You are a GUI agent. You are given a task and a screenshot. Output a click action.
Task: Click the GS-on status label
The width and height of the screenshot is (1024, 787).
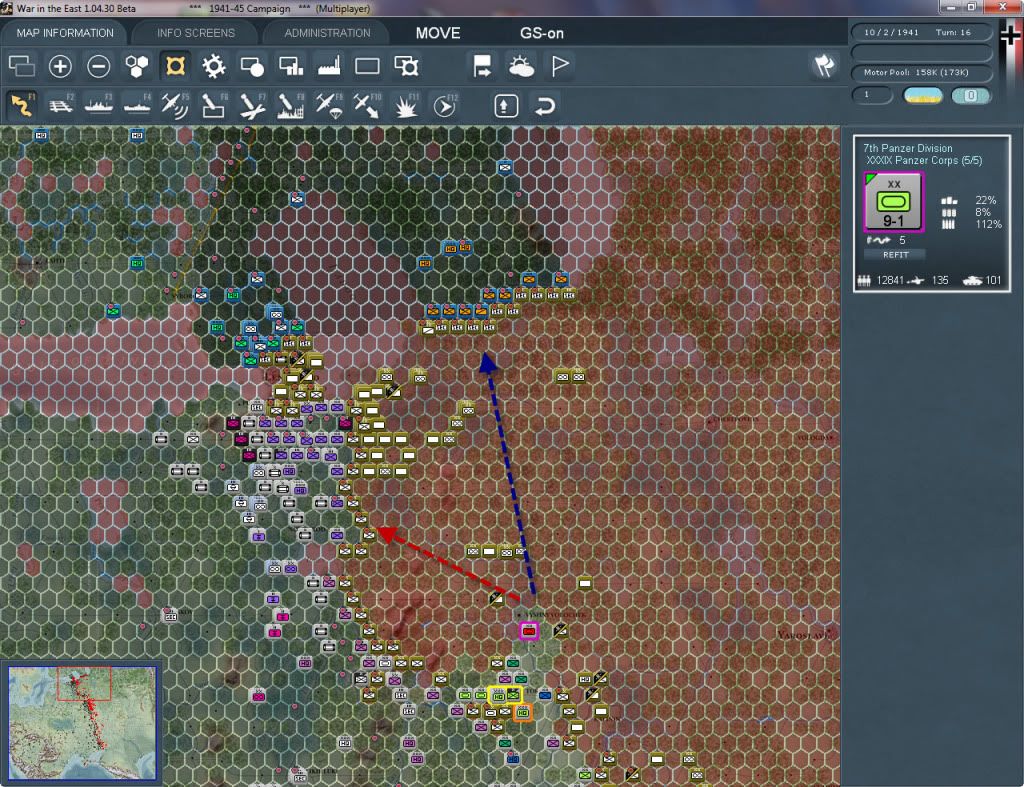[541, 33]
